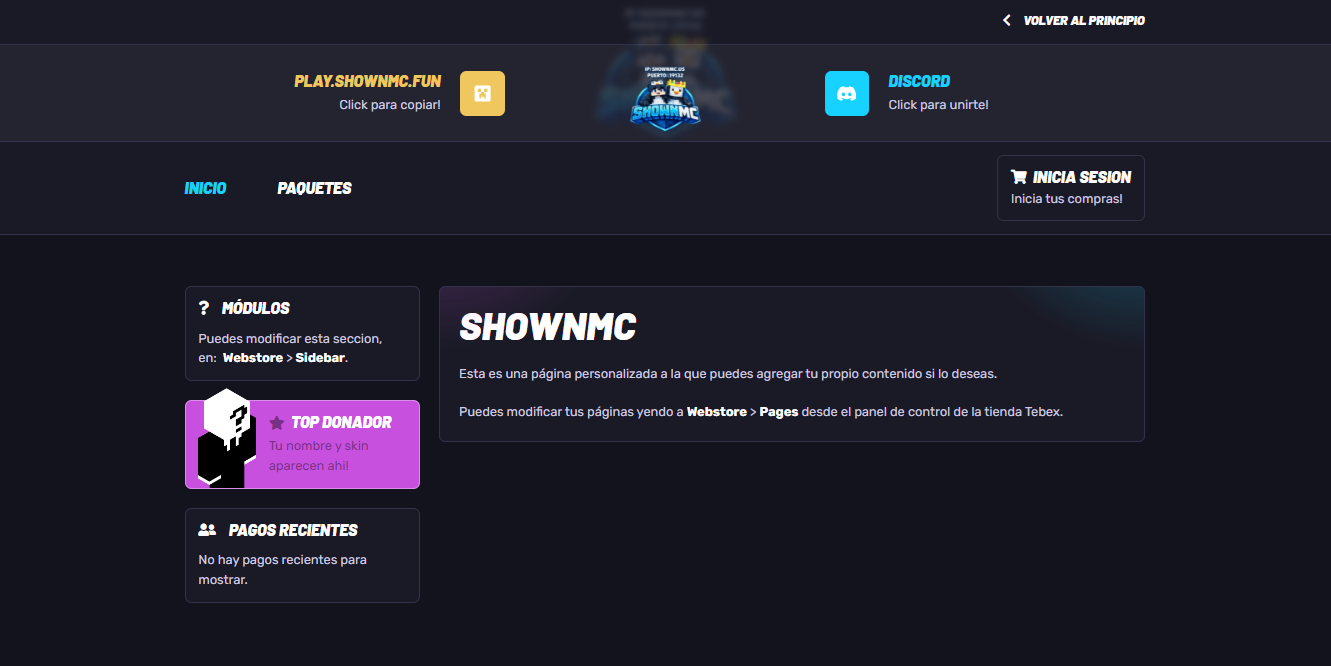Click the Sidebar text in Módulos panel
The width and height of the screenshot is (1331, 666).
click(x=320, y=357)
